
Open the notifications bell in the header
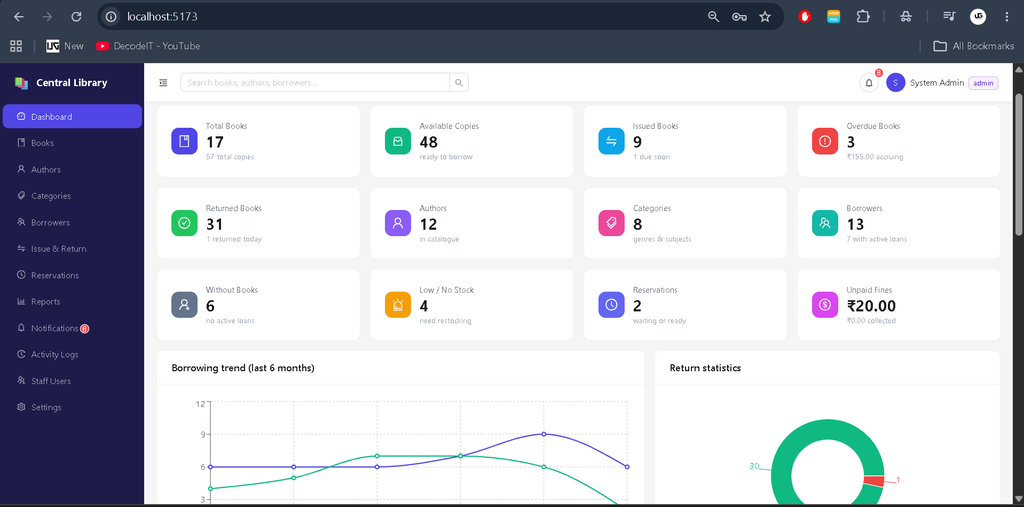869,83
